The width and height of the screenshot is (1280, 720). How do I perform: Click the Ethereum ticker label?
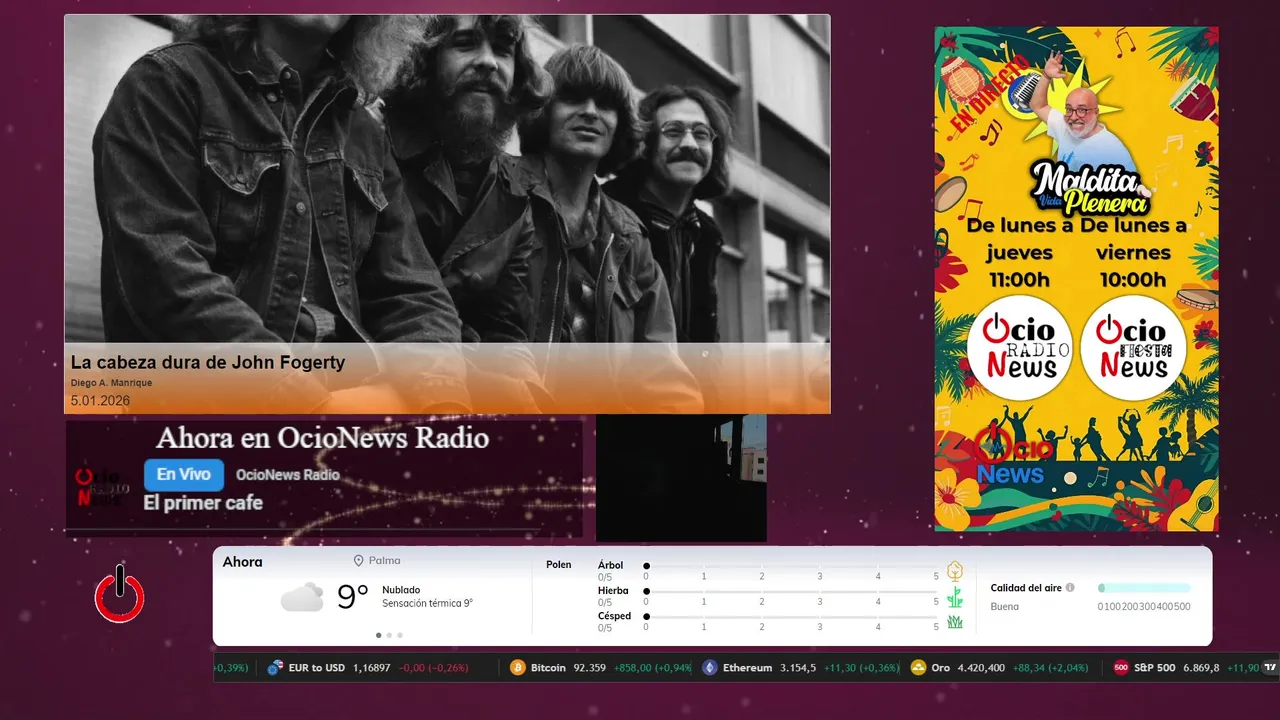pyautogui.click(x=747, y=668)
